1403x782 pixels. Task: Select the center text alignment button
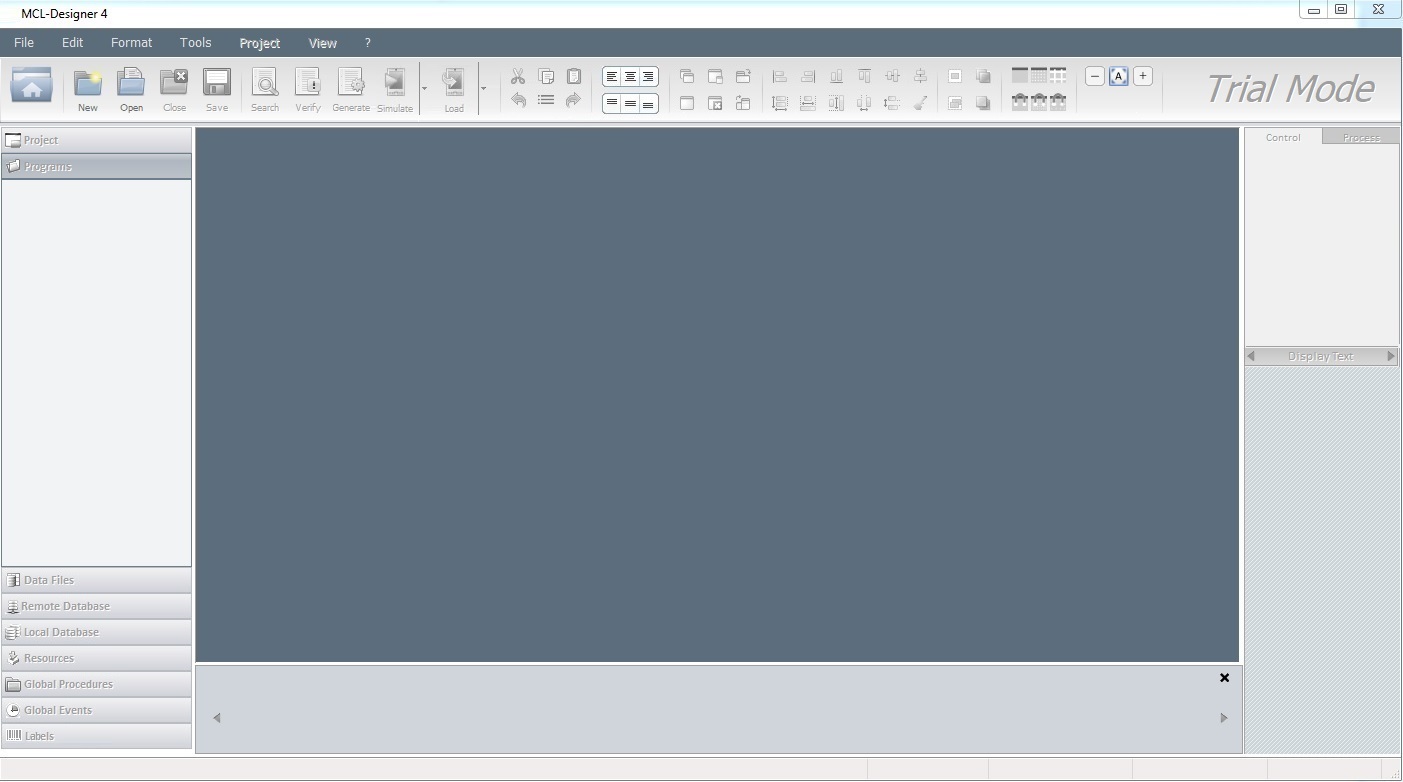pos(630,77)
